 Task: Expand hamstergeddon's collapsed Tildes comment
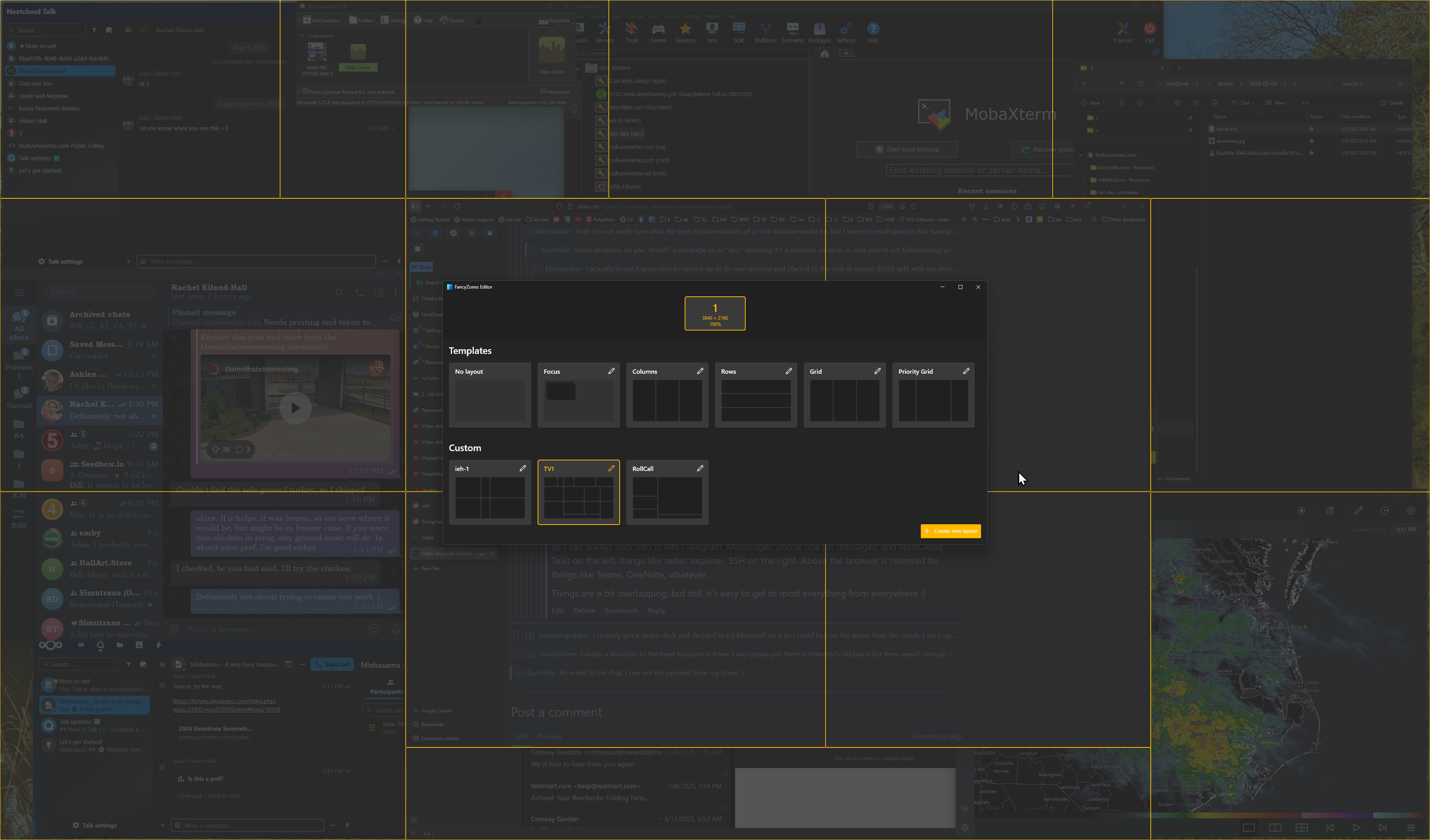pos(517,635)
